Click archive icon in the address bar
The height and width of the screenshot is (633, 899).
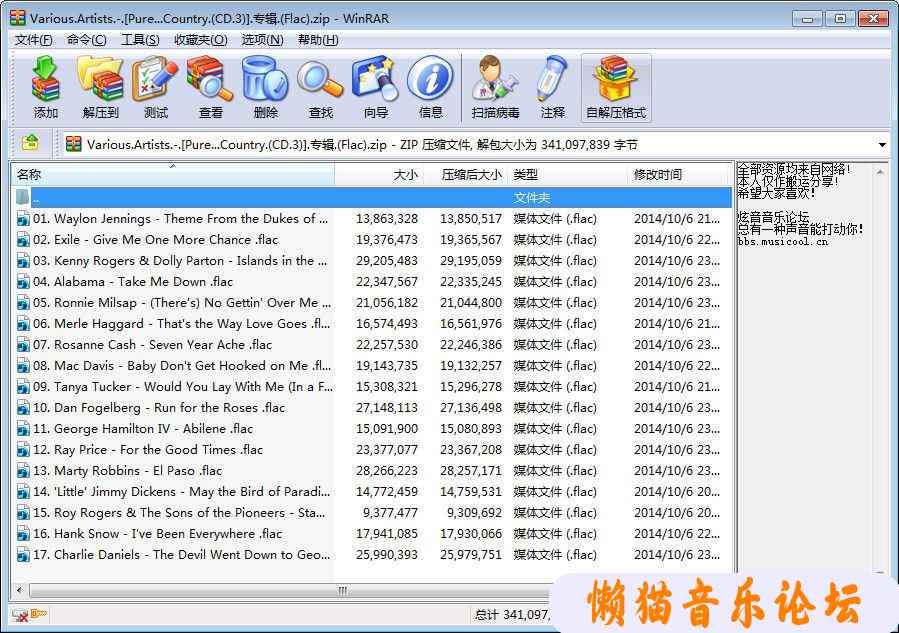[73, 143]
